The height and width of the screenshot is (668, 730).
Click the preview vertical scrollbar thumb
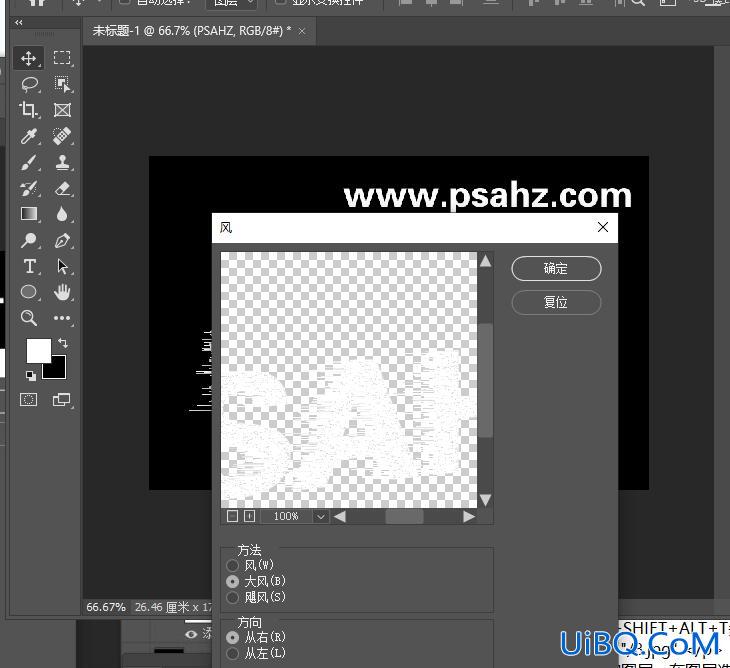click(486, 380)
